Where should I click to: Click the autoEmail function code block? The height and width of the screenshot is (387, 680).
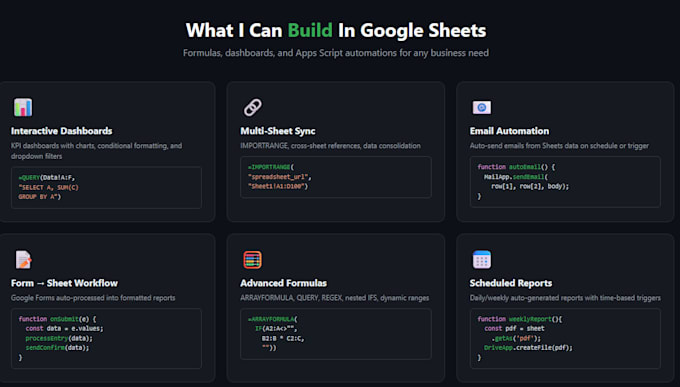[565, 182]
